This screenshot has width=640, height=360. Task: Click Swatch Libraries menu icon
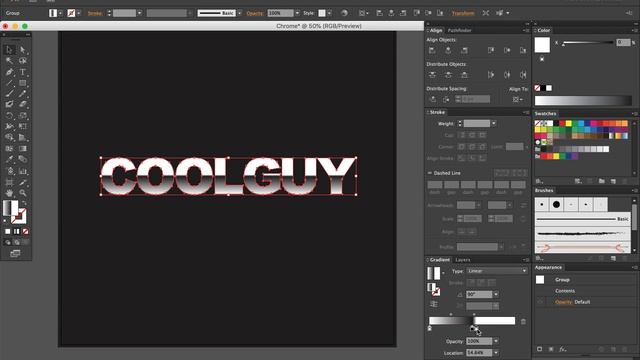pos(539,181)
